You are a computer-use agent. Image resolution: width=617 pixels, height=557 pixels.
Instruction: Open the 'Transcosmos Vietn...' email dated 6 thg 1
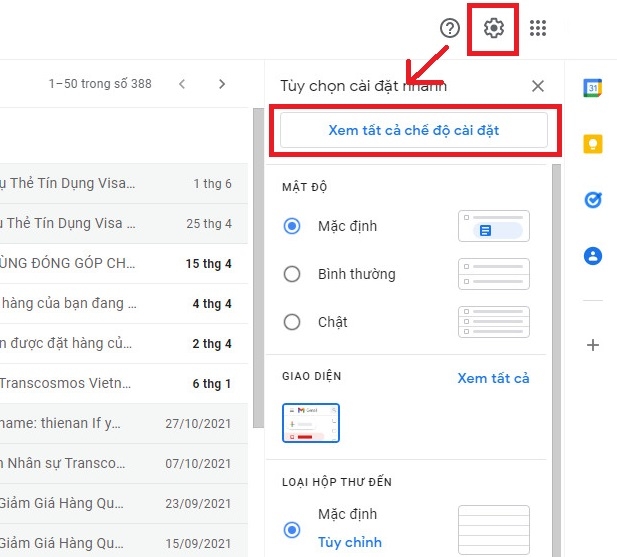pos(124,384)
